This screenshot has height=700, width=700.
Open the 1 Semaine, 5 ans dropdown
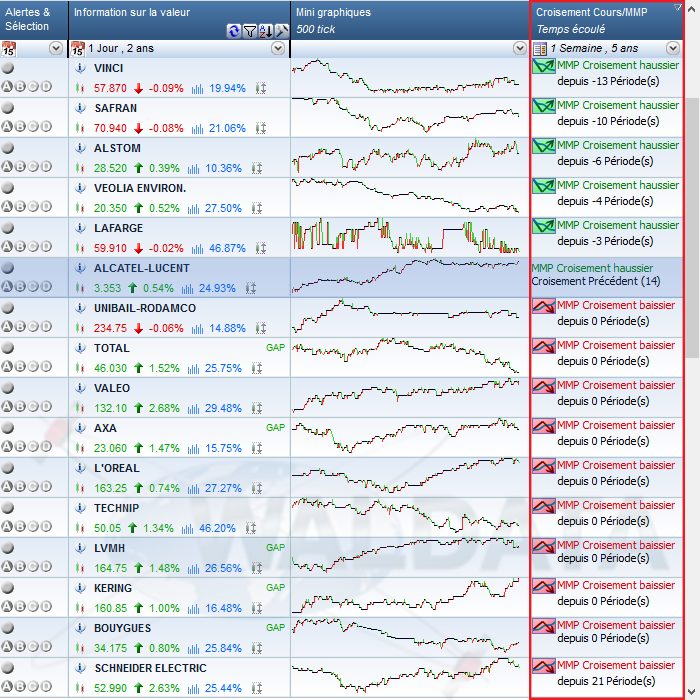tap(673, 48)
